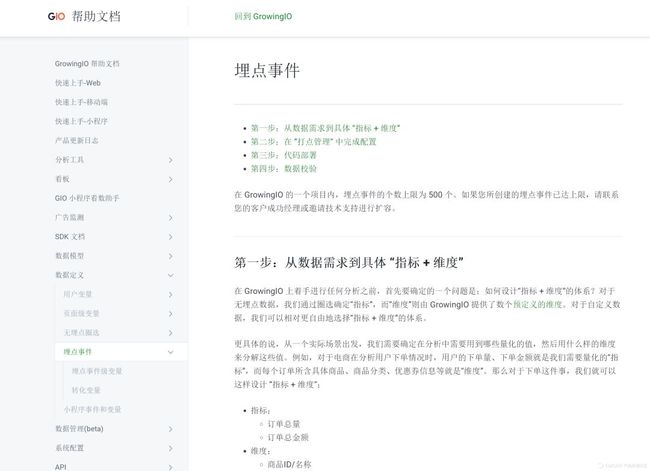Screen dimensions: 650x471
Task: Click the GIO logo in the header
Action: 56,16
